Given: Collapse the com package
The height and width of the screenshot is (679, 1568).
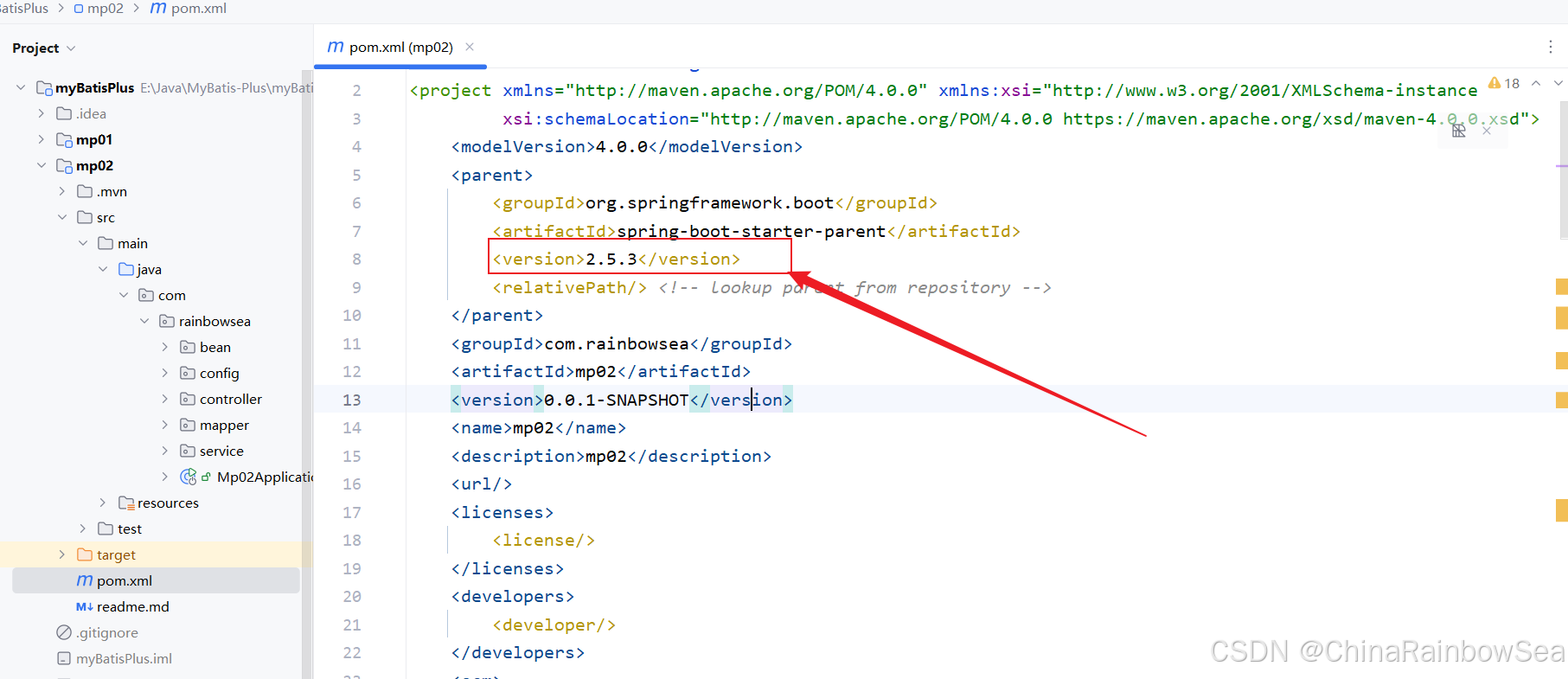Looking at the screenshot, I should tap(124, 295).
